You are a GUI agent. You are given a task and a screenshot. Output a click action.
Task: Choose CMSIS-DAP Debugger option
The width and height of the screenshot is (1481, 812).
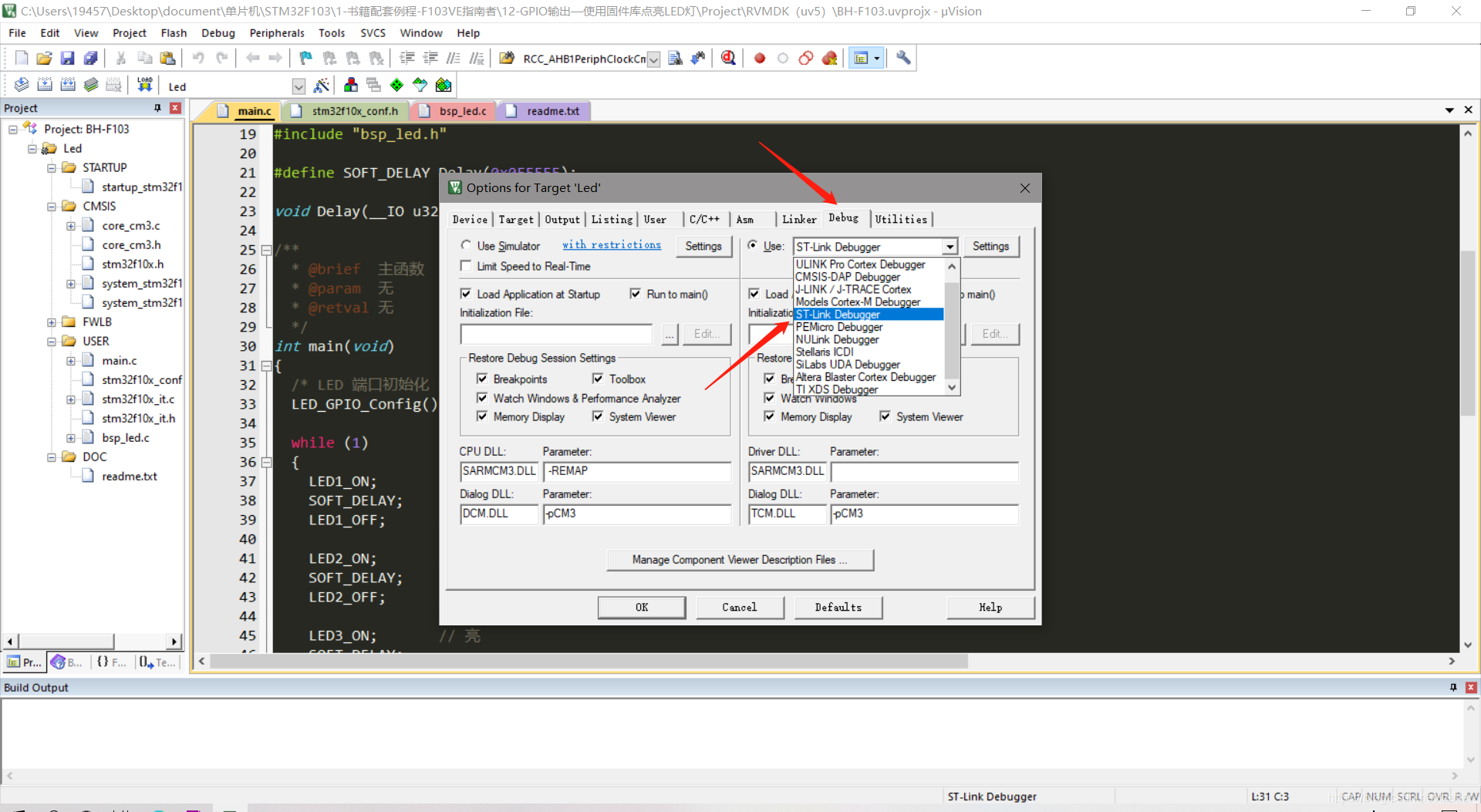[x=869, y=277]
